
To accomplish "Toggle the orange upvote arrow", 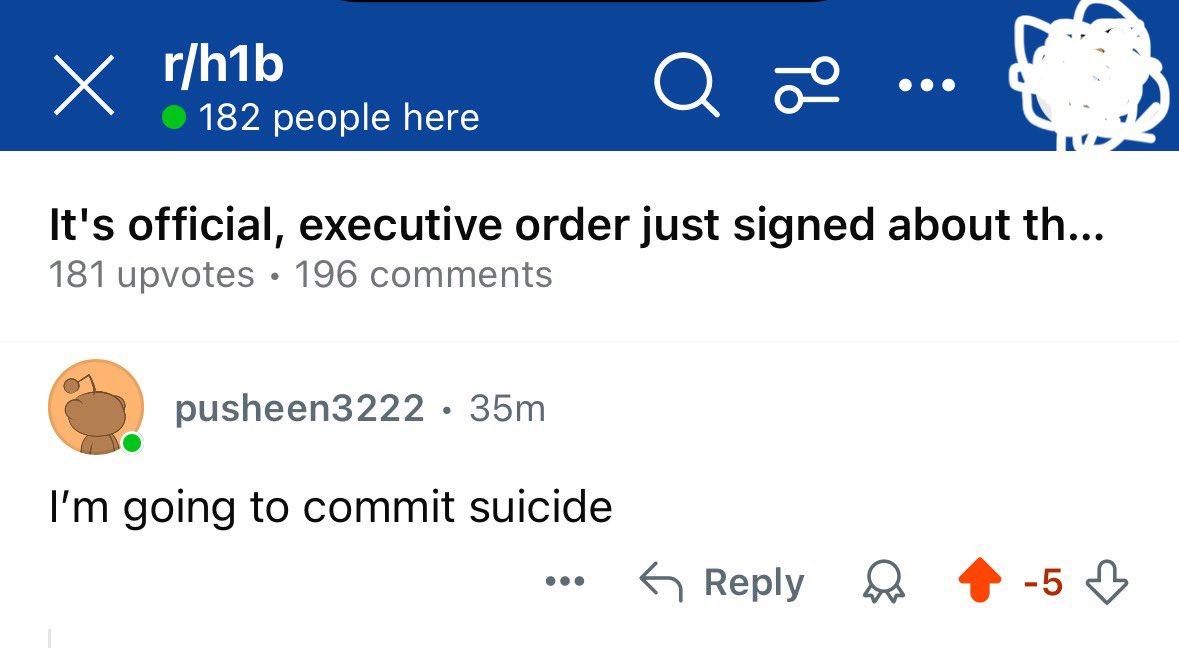I will [x=980, y=580].
